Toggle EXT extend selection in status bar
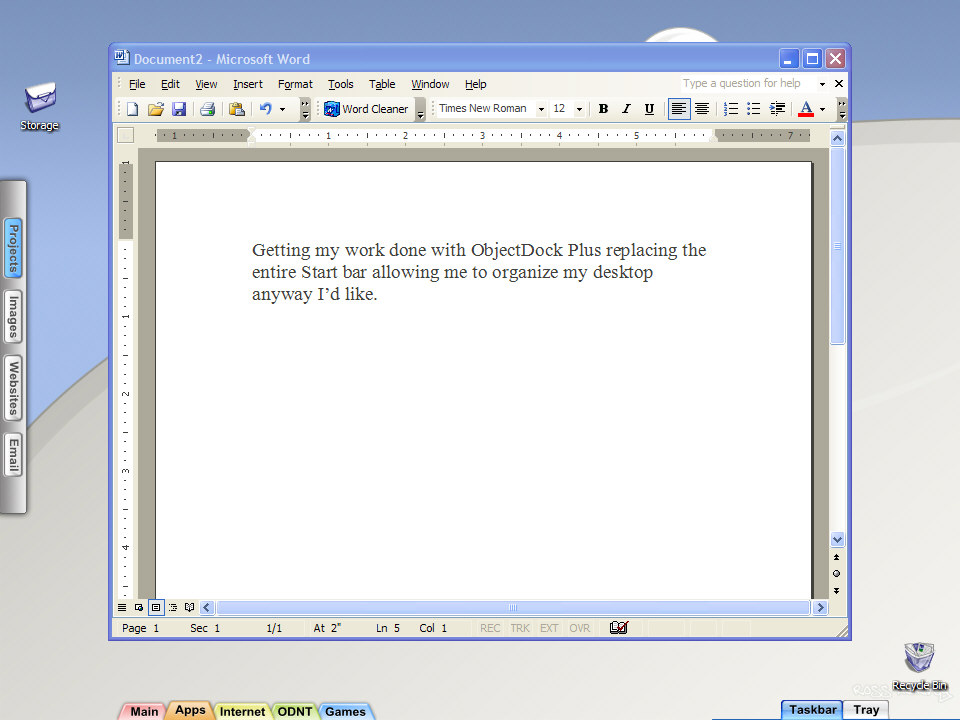The width and height of the screenshot is (960, 720). pos(549,628)
